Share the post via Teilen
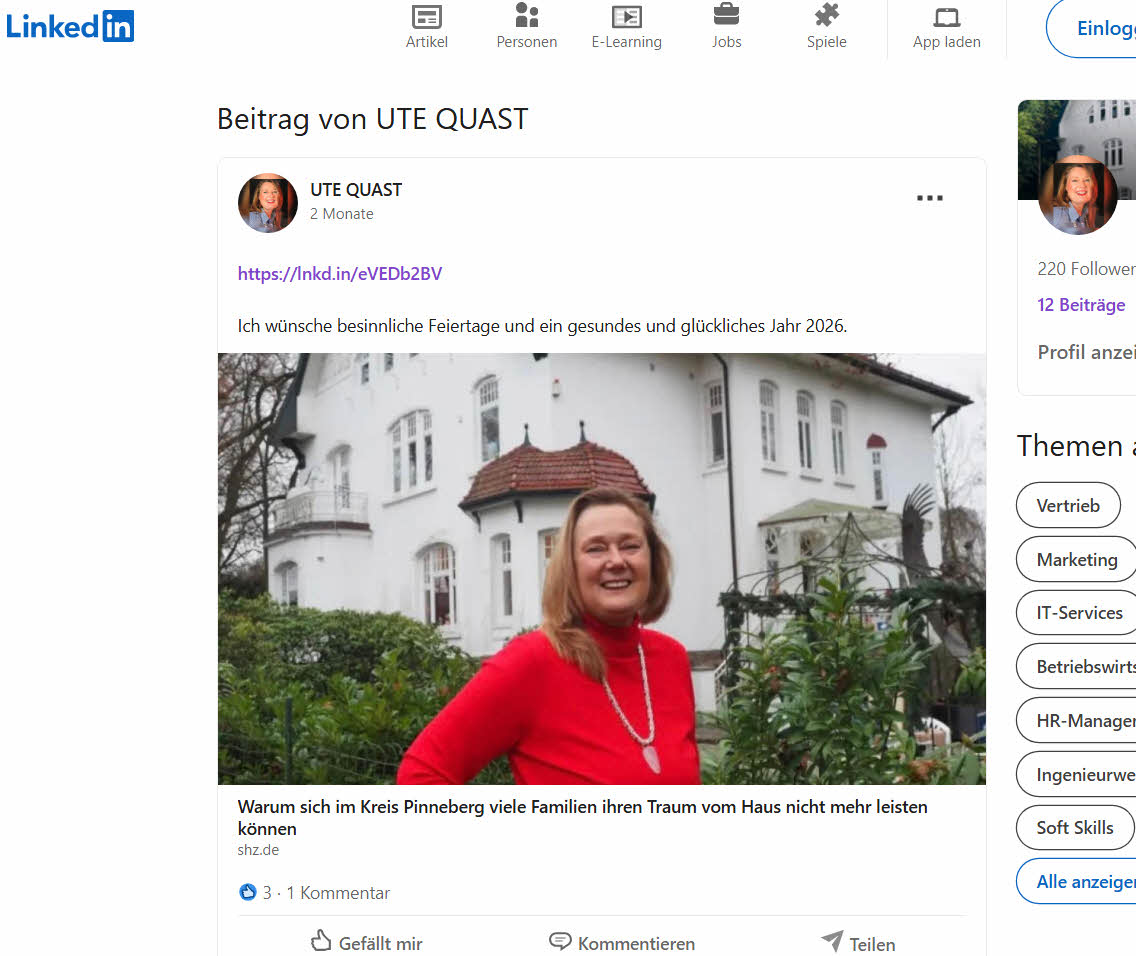 [858, 943]
